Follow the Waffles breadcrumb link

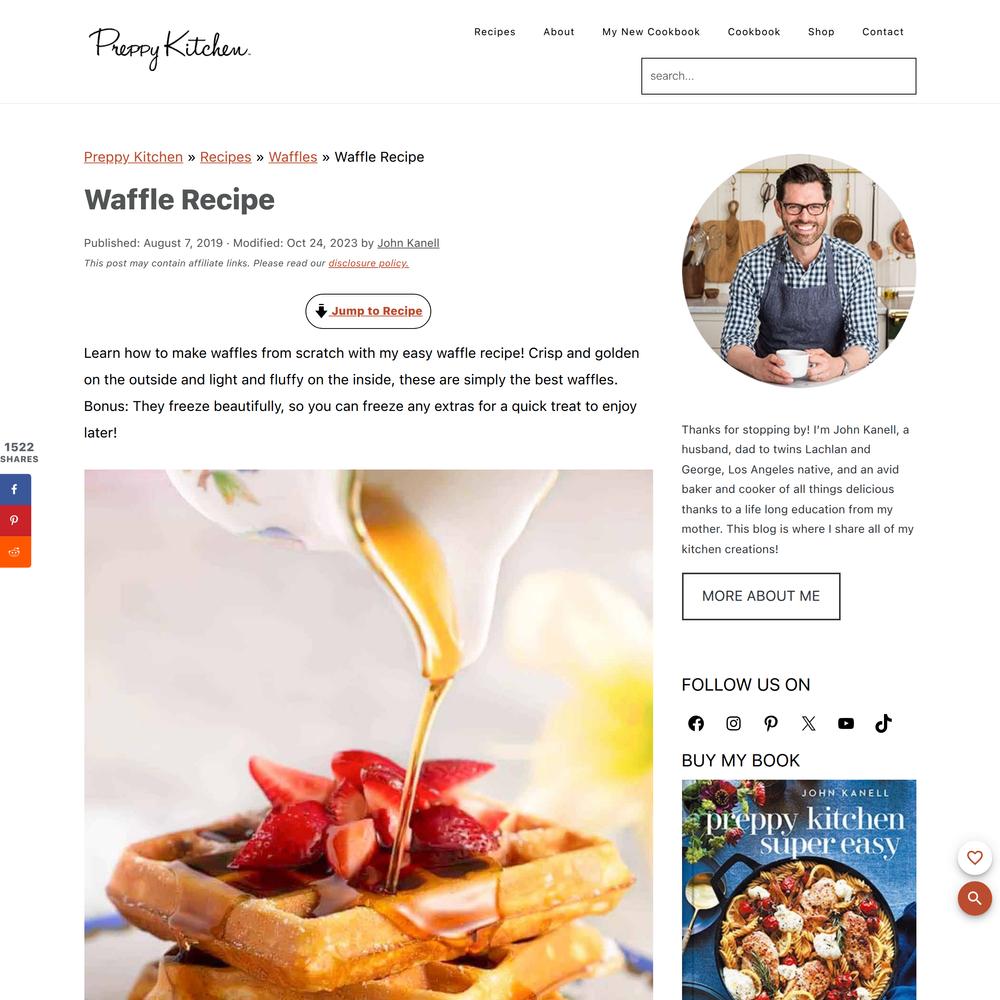(293, 157)
